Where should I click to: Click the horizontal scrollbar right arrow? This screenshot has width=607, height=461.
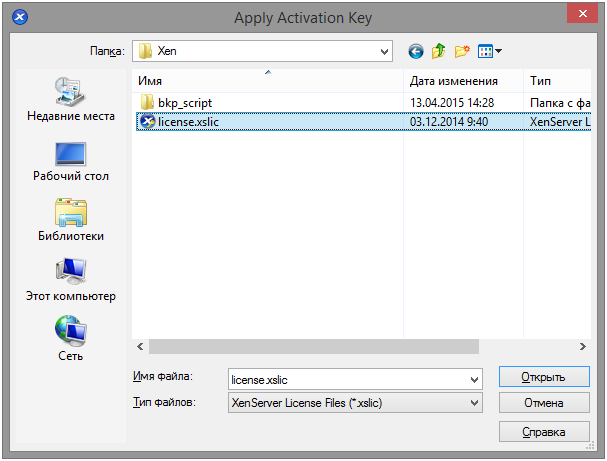point(582,346)
